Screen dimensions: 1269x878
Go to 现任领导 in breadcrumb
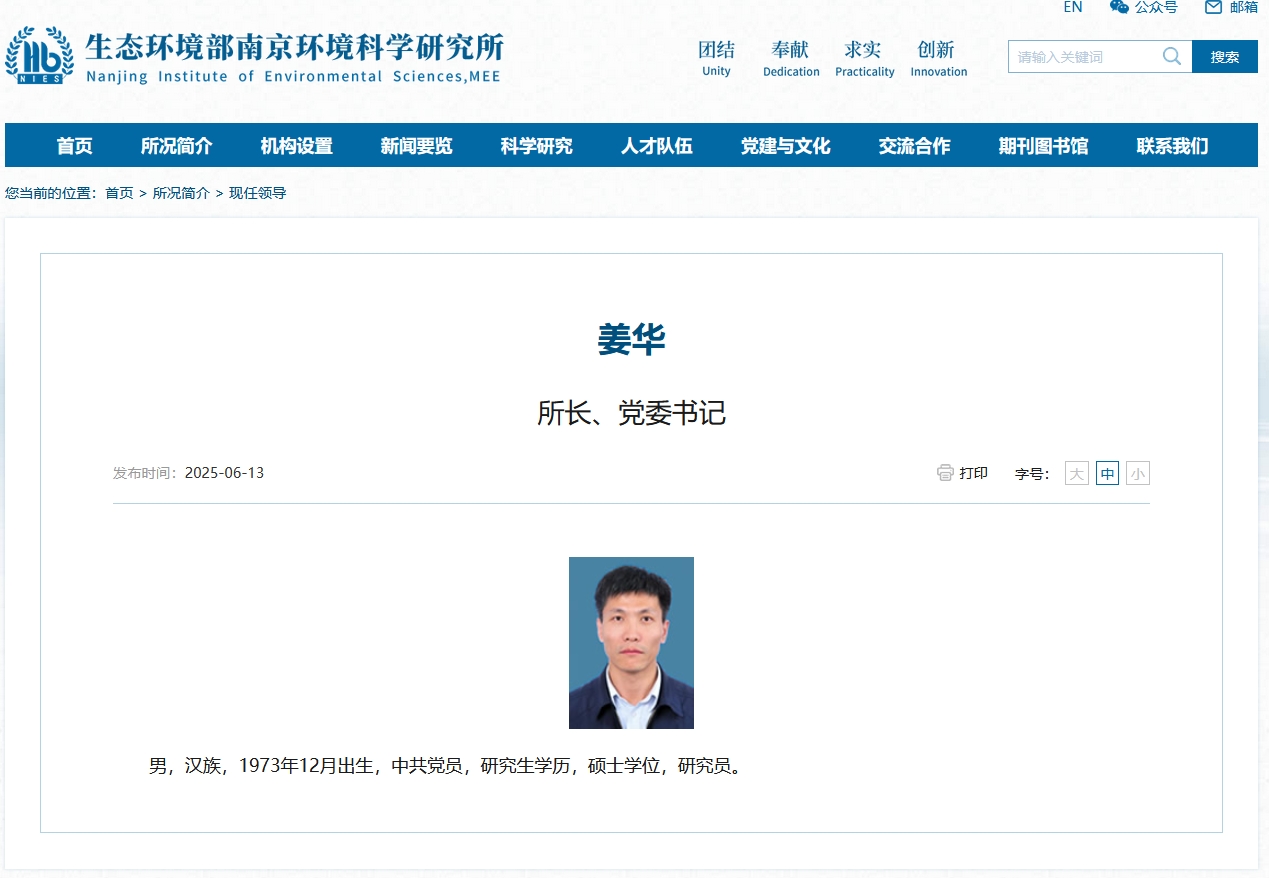pos(258,193)
